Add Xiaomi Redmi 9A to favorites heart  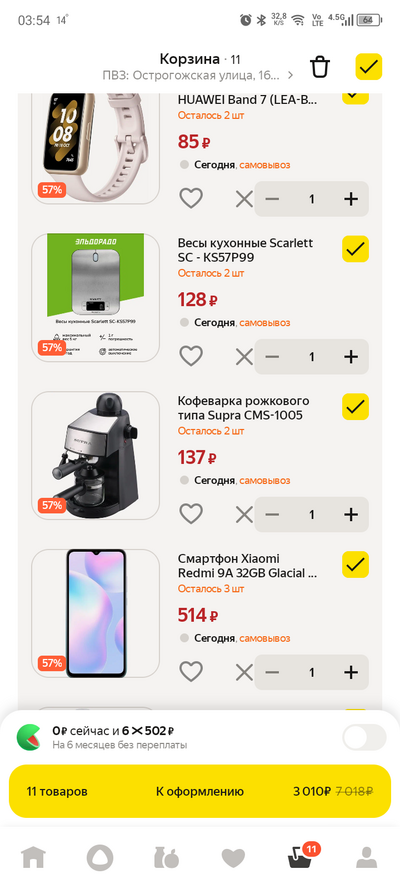point(191,672)
